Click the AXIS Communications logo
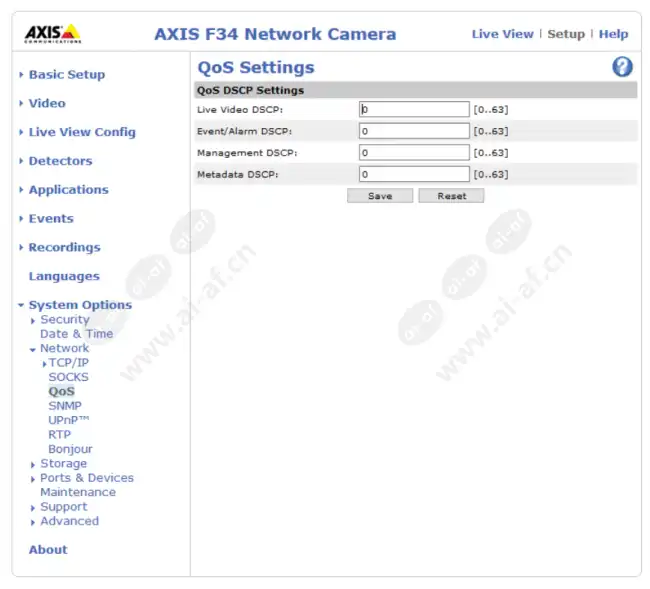This screenshot has width=650, height=589. tap(53, 34)
